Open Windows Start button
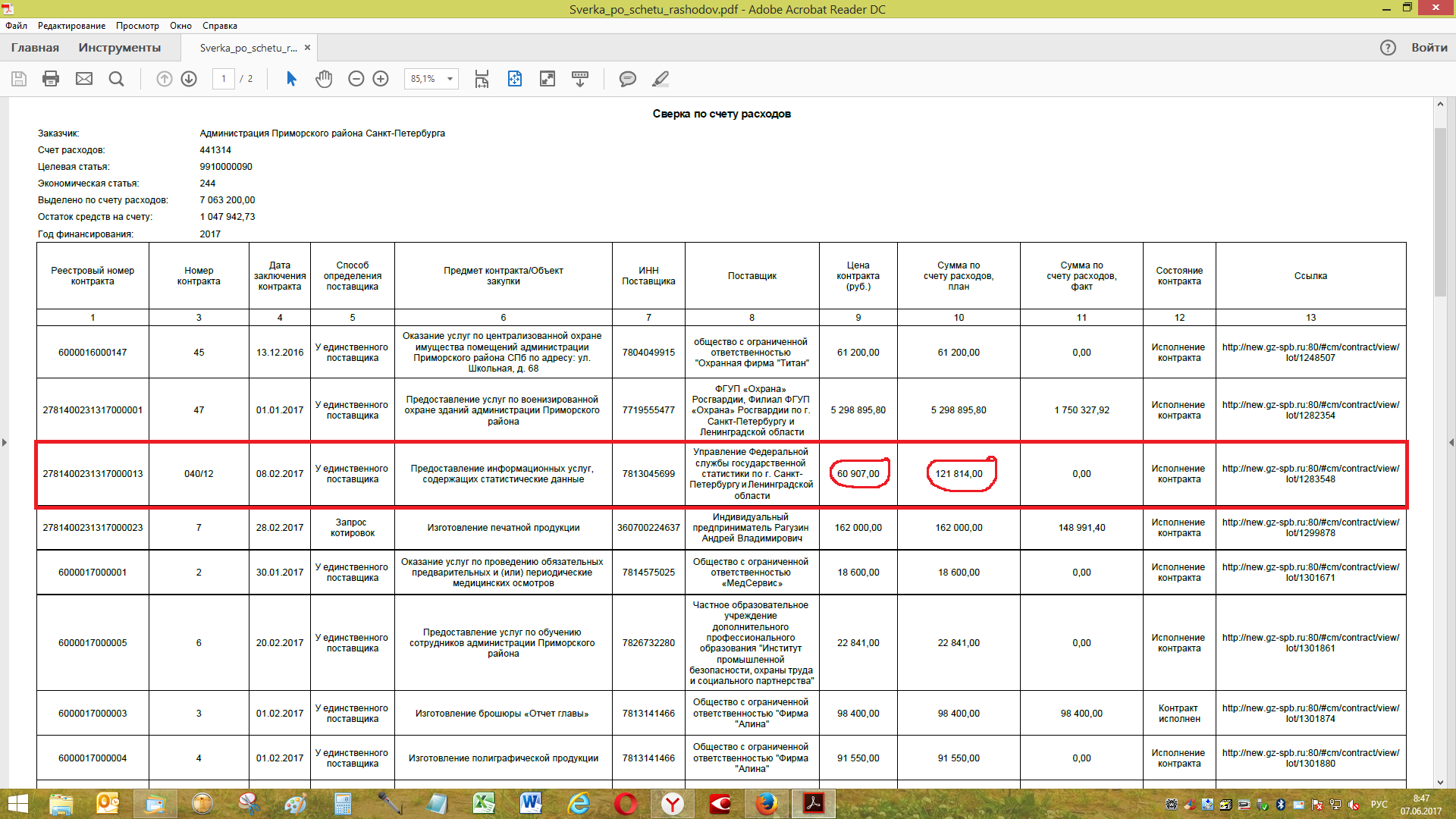This screenshot has height=819, width=1456. [17, 804]
